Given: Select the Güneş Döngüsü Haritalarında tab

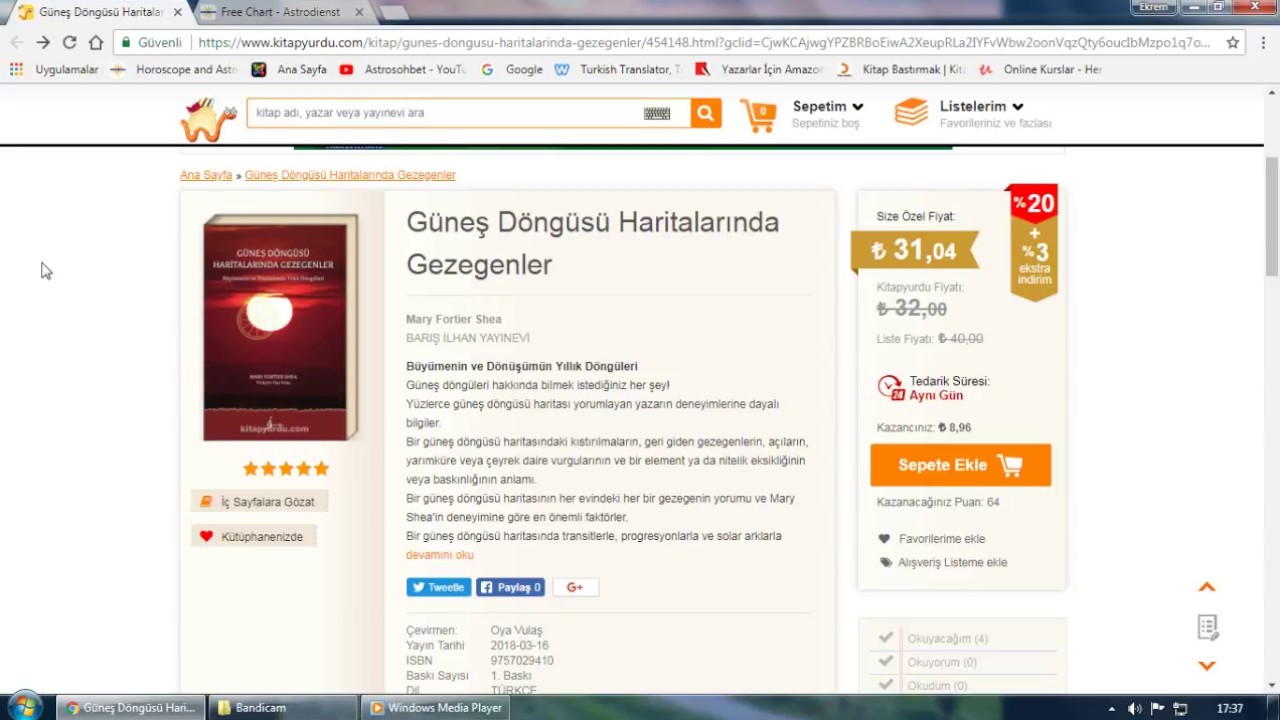Looking at the screenshot, I should [100, 12].
